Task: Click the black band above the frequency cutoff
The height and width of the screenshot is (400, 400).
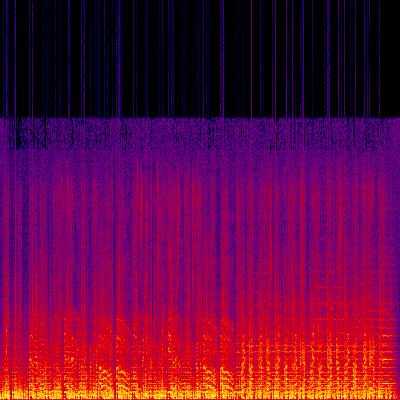Action: click(200, 58)
